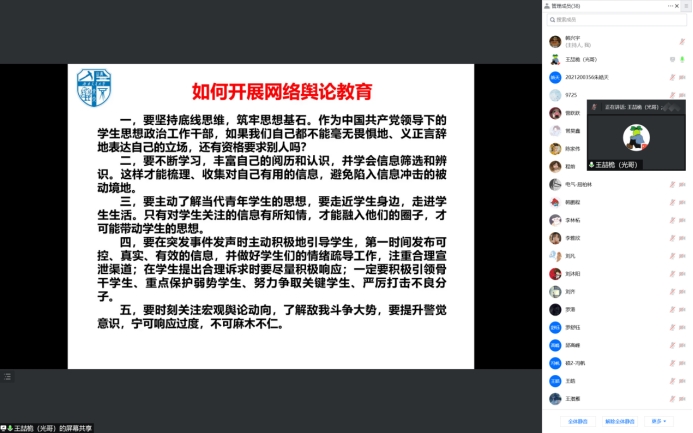Click the green microphone icon in speaker video tile

(592, 164)
